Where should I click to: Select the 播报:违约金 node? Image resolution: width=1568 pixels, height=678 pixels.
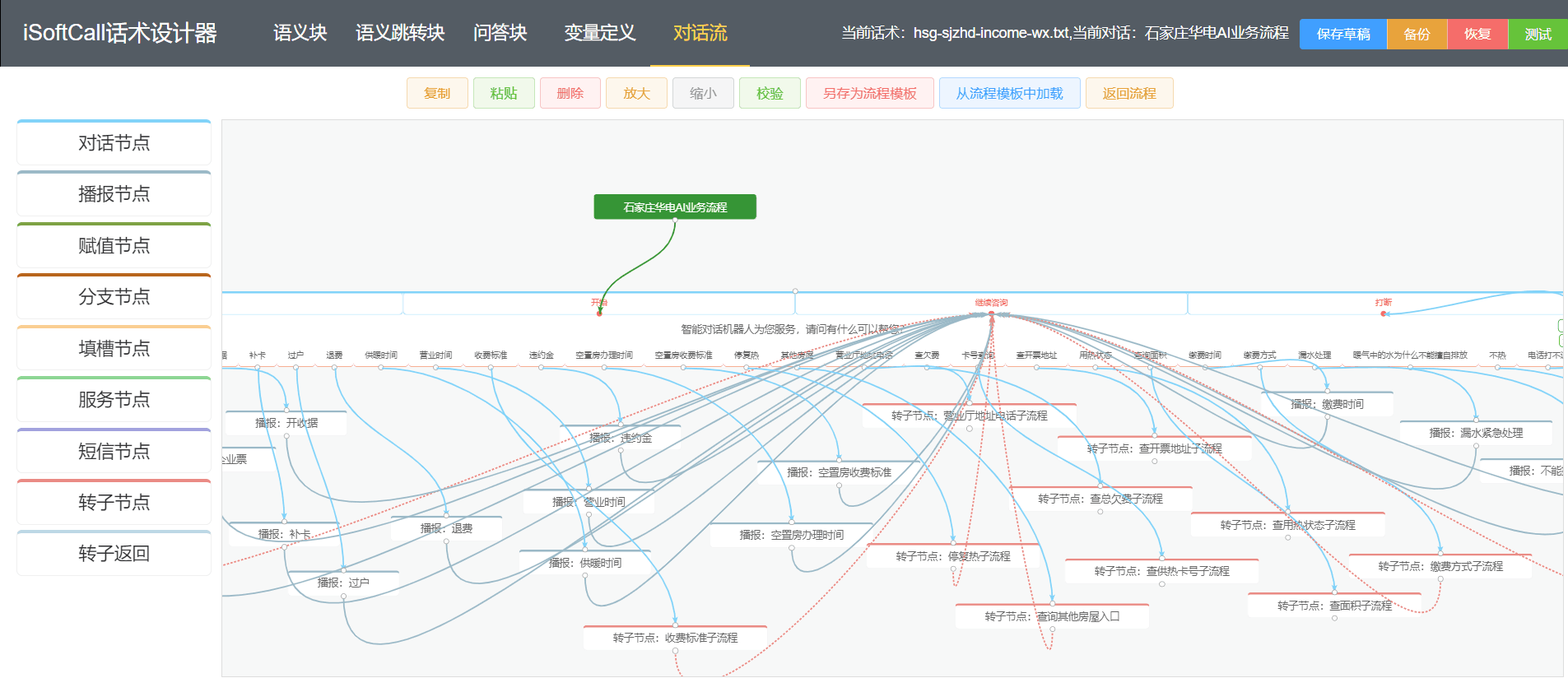[621, 438]
